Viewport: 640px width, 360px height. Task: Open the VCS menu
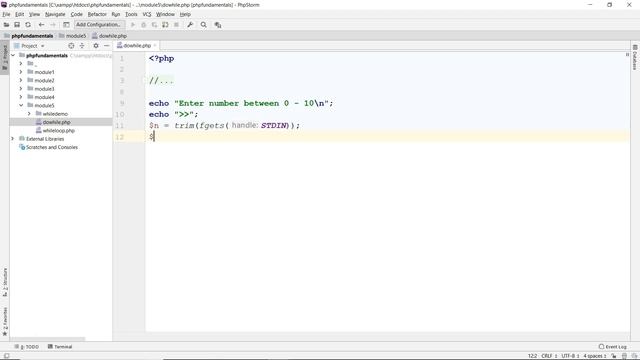click(x=147, y=14)
